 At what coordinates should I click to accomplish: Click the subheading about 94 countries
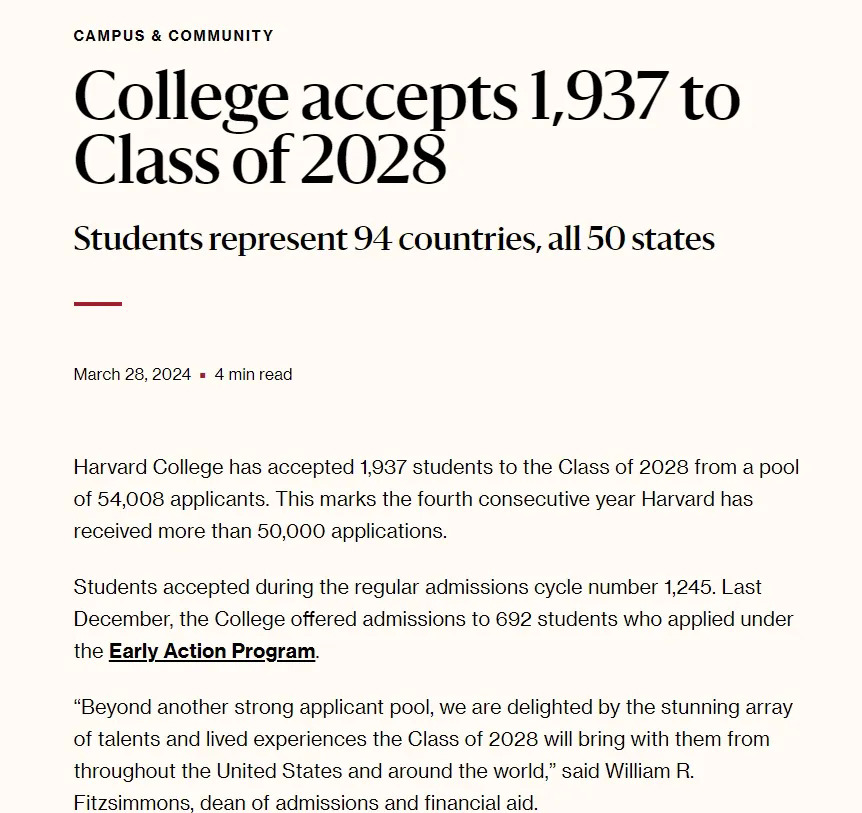pyautogui.click(x=394, y=240)
